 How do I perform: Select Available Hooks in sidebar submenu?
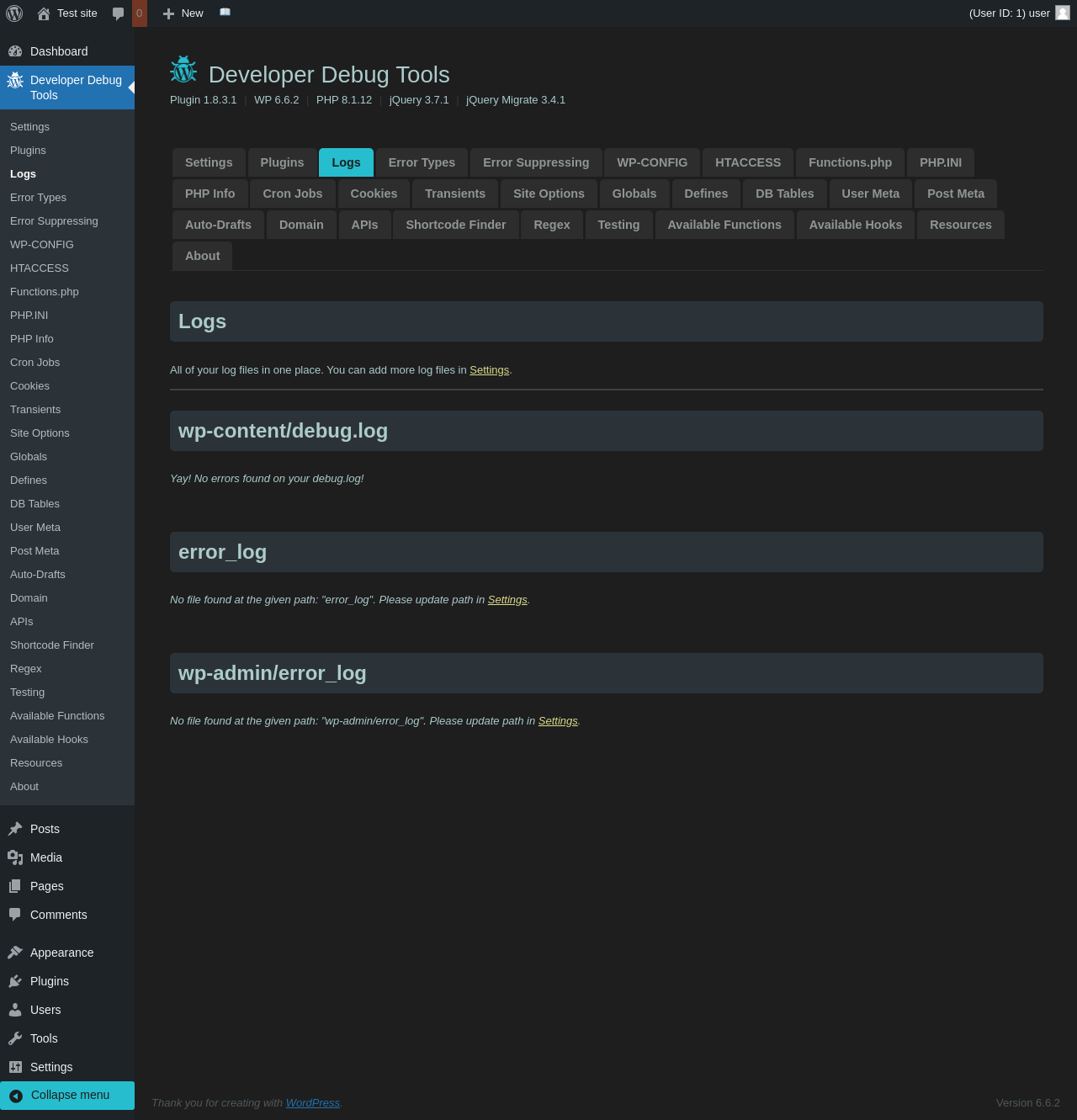(x=49, y=740)
